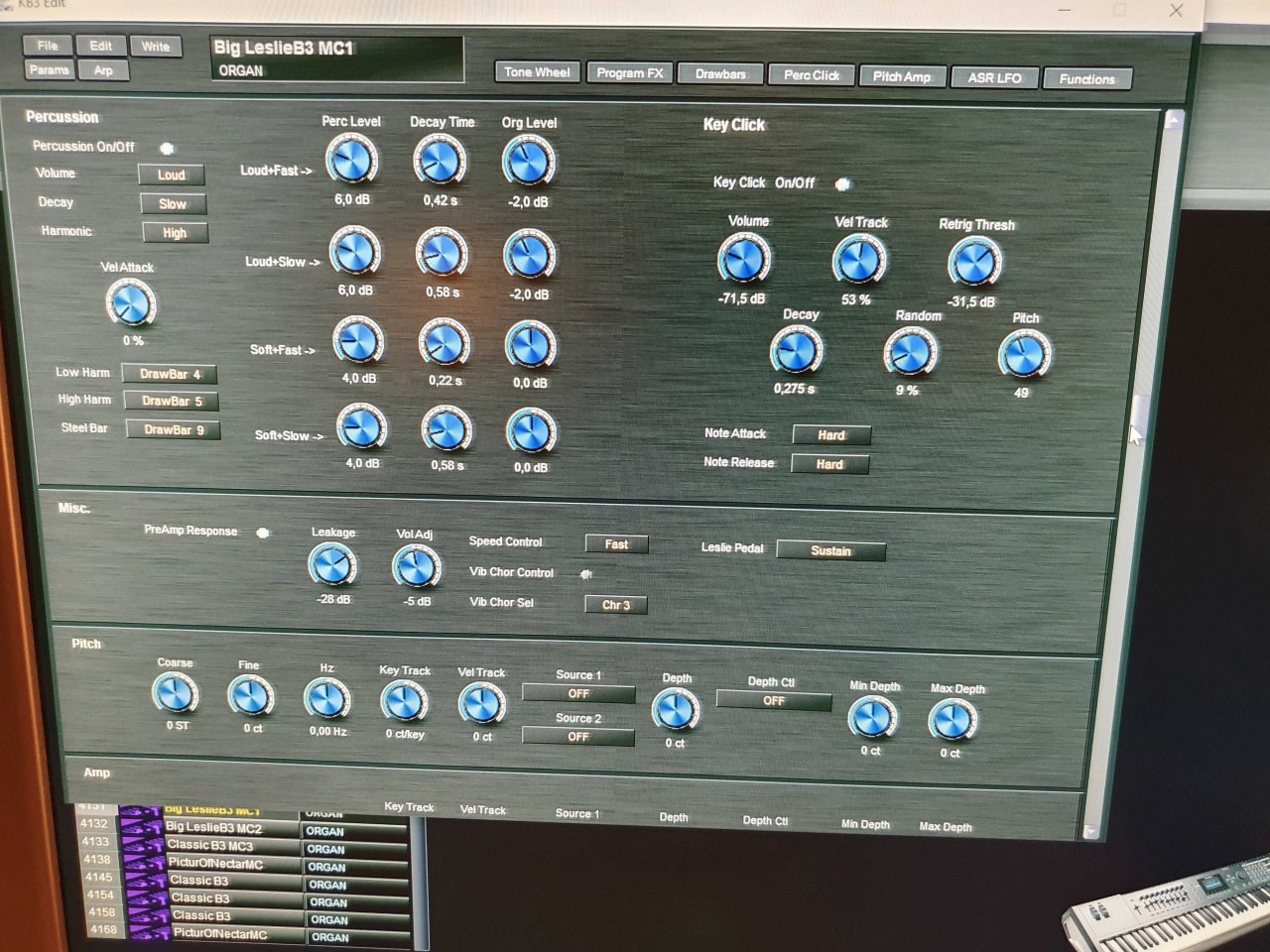Open Percussion Volume Loud selector
This screenshot has height=952, width=1270.
pyautogui.click(x=172, y=175)
